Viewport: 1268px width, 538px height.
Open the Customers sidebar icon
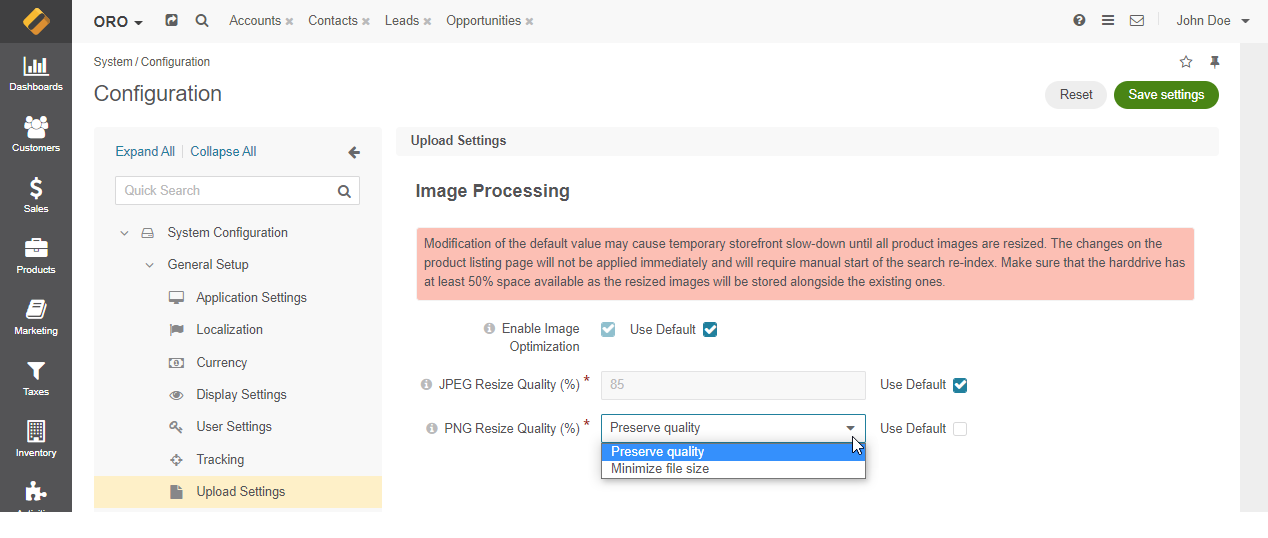pyautogui.click(x=36, y=135)
